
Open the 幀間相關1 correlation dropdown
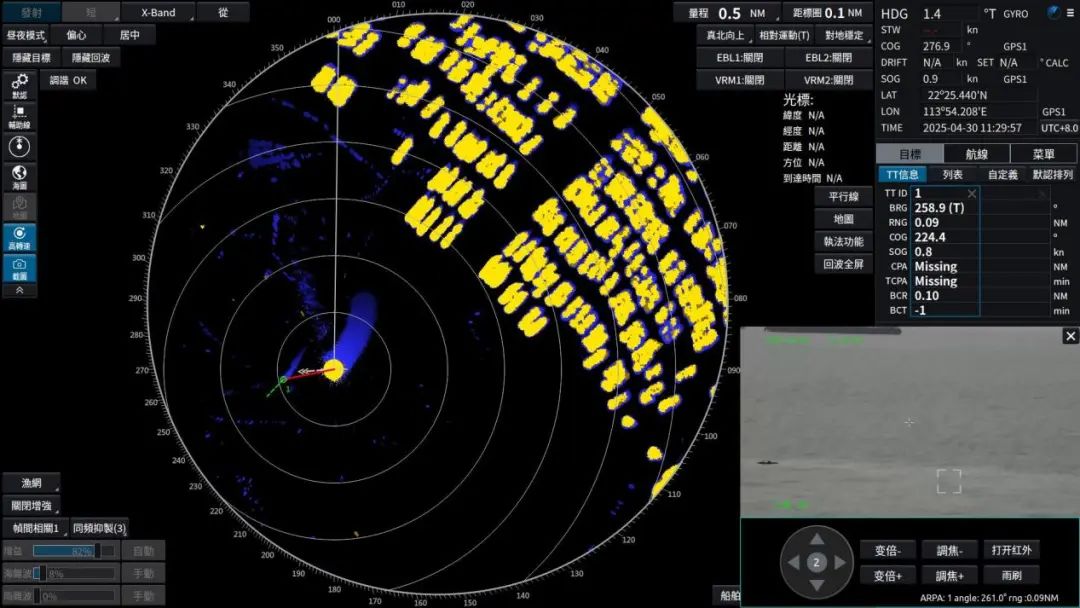point(35,529)
